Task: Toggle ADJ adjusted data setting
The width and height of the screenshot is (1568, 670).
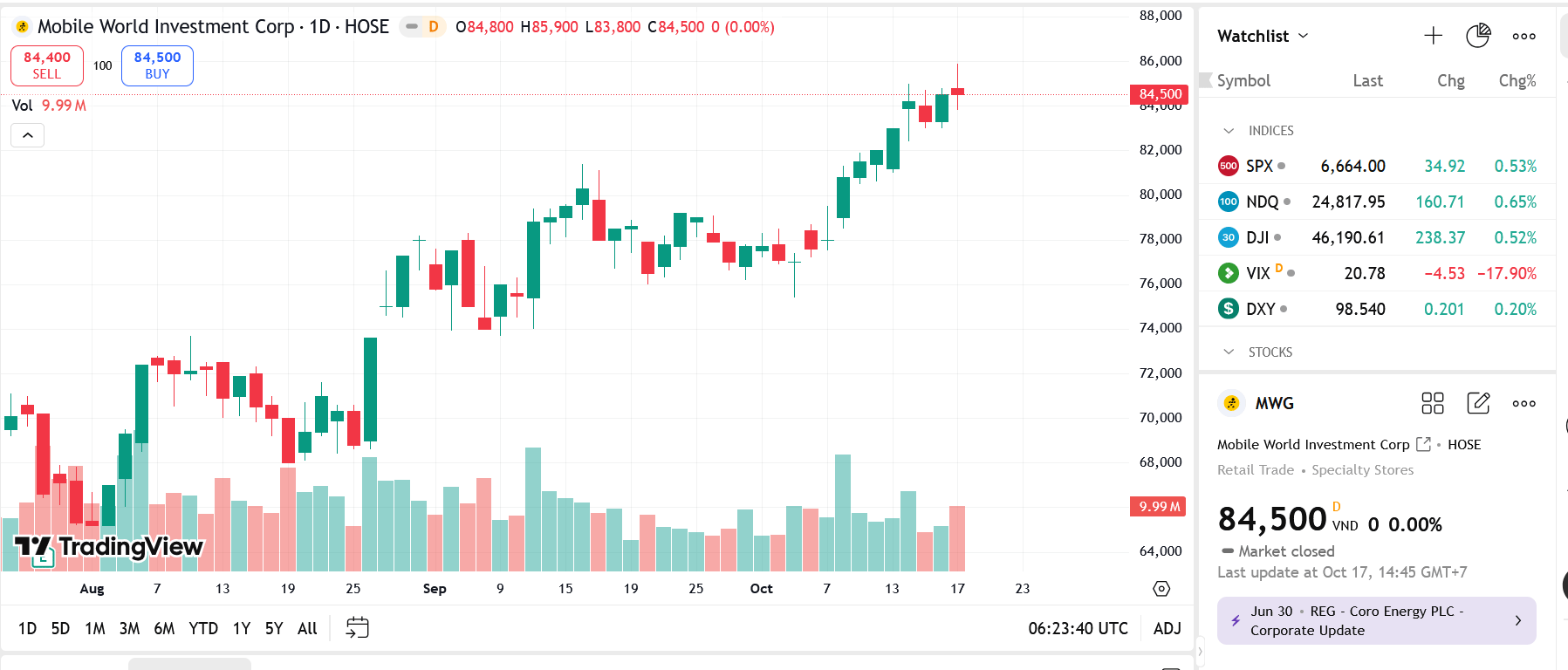Action: point(1167,628)
